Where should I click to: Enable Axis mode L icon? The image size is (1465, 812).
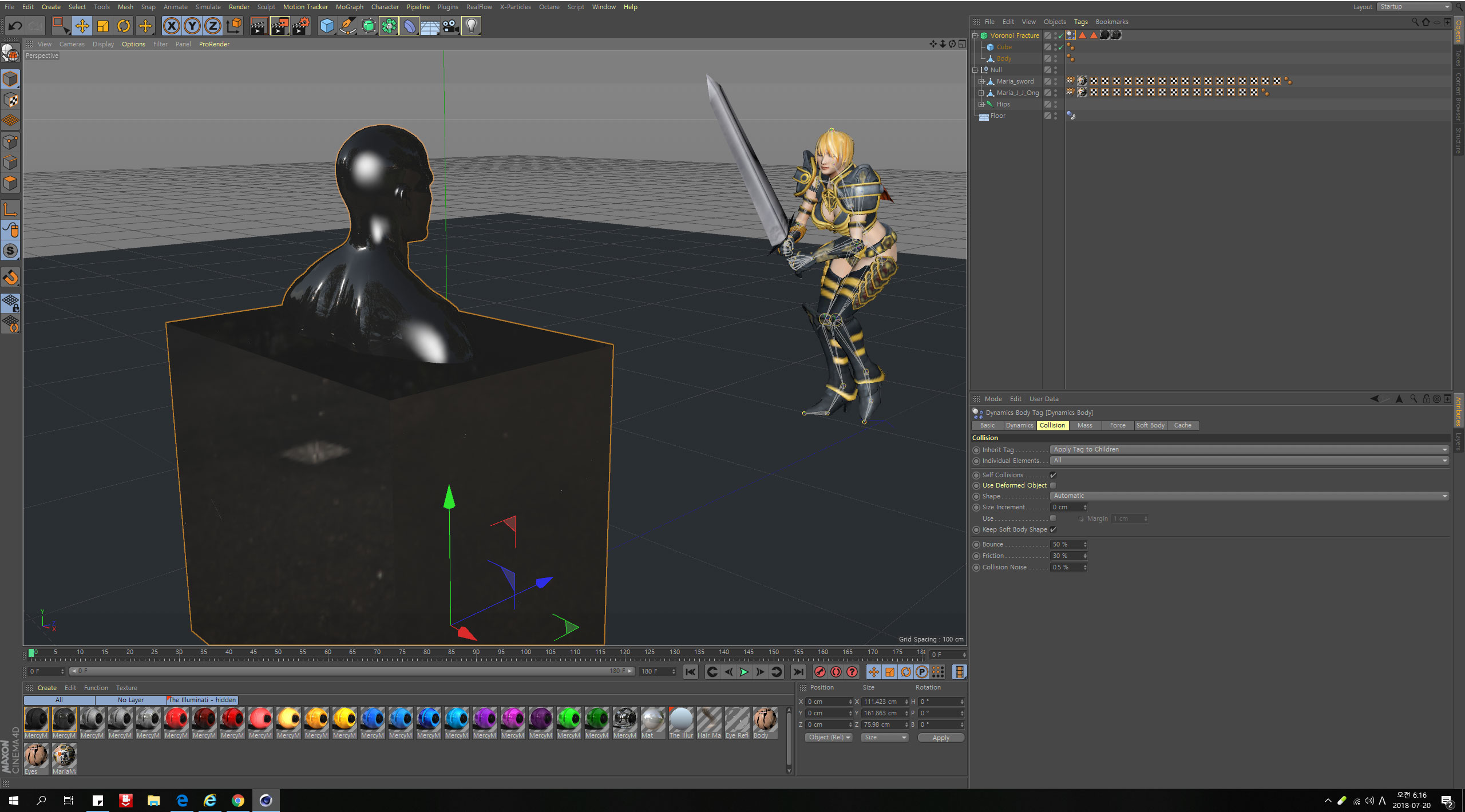point(10,209)
